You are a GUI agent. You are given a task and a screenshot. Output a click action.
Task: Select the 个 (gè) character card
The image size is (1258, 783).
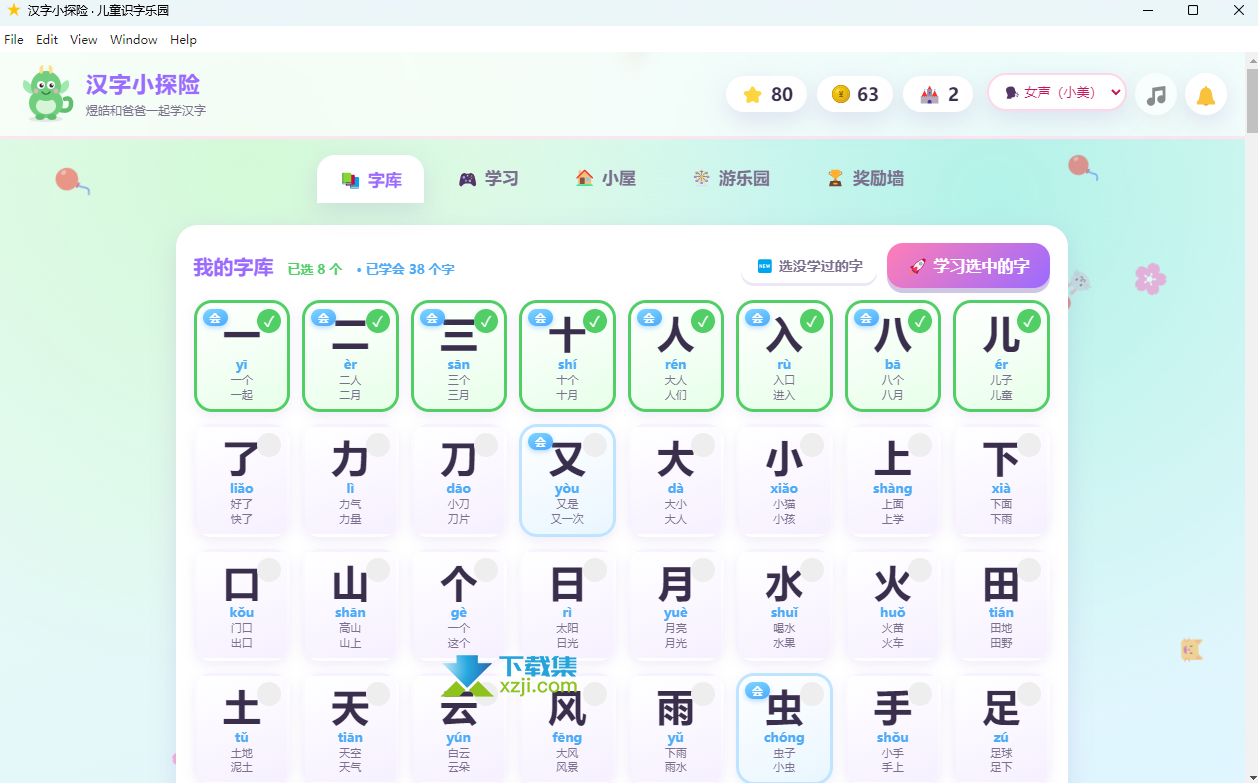coord(459,604)
